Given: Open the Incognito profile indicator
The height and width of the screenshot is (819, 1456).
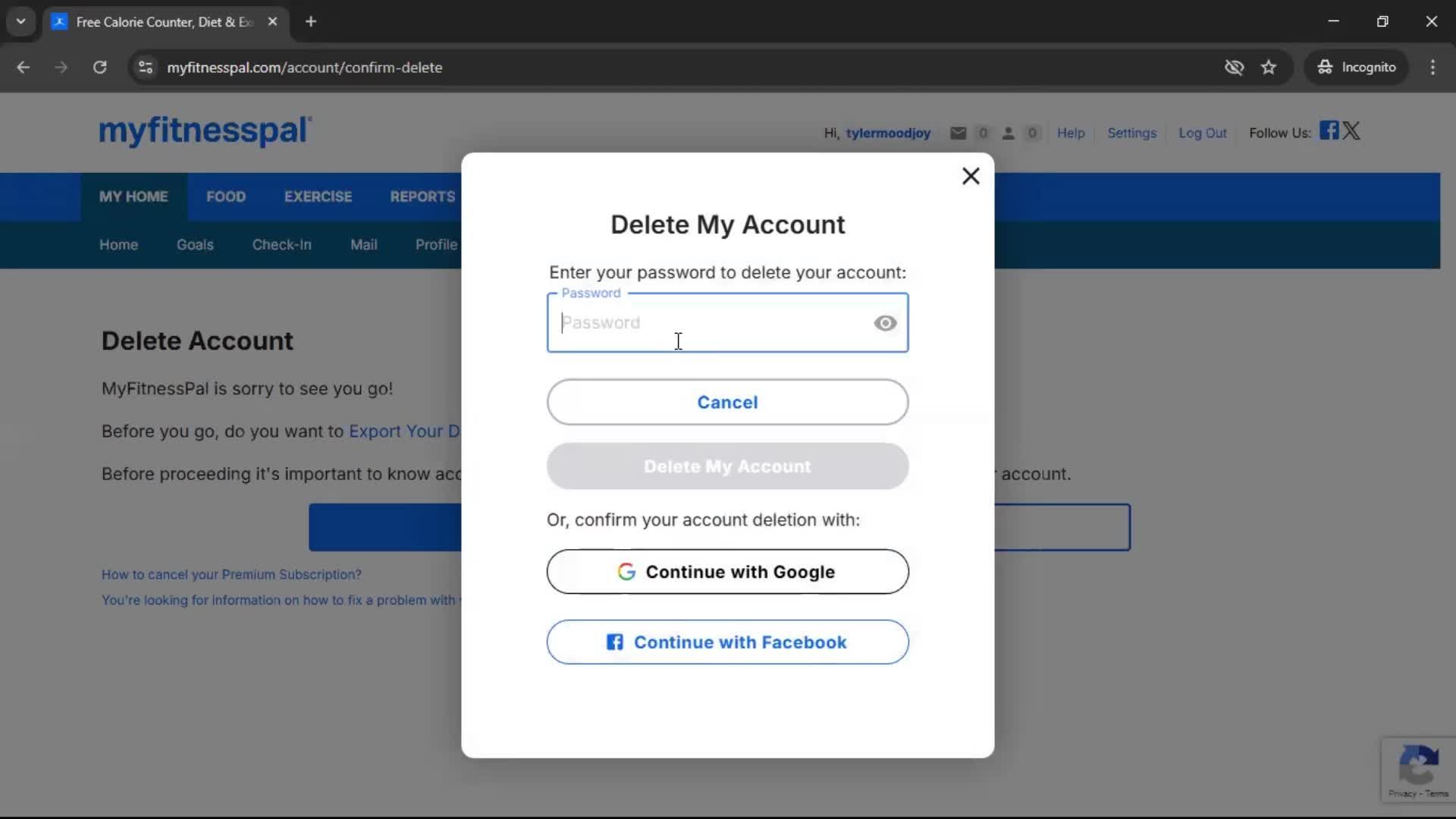Looking at the screenshot, I should point(1356,67).
